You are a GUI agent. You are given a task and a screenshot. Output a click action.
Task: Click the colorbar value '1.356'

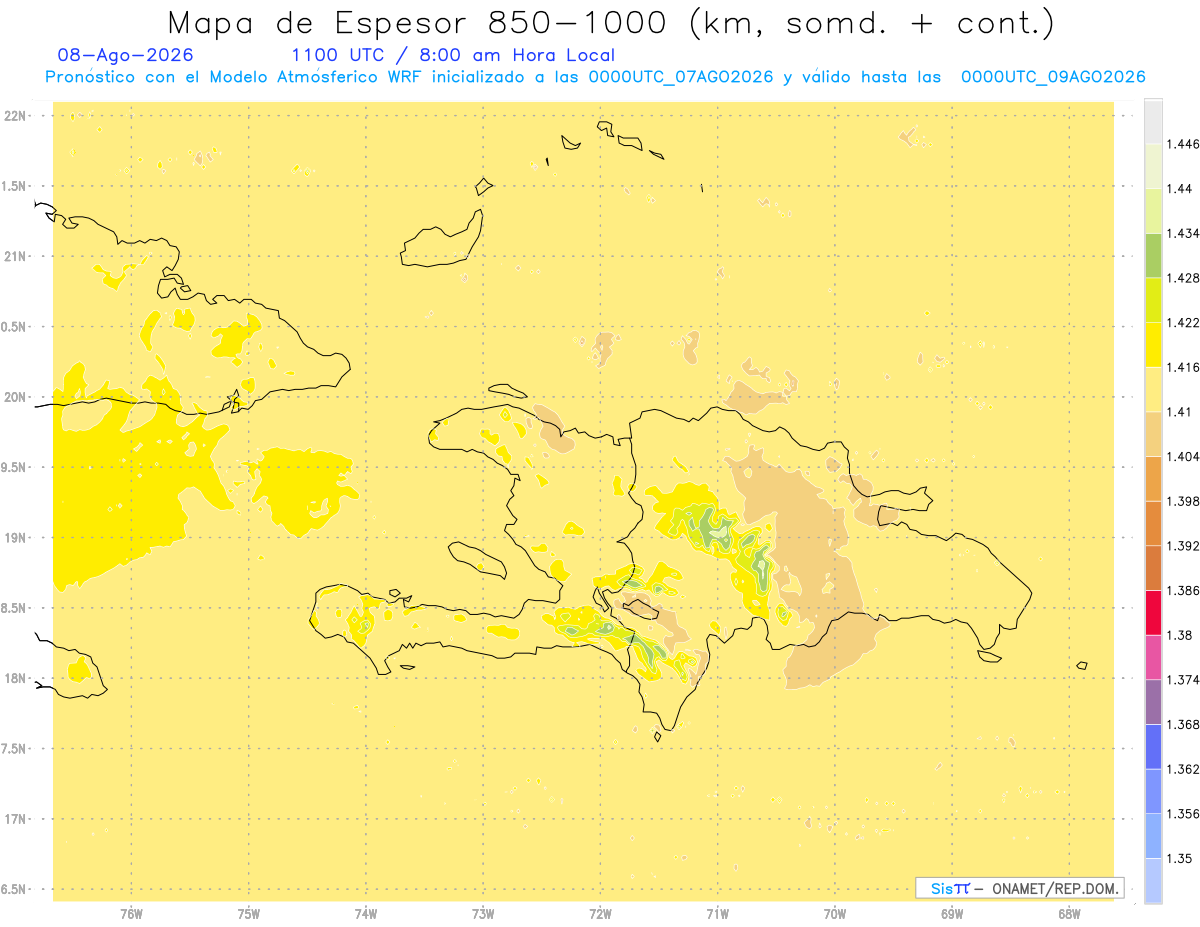pos(1183,814)
